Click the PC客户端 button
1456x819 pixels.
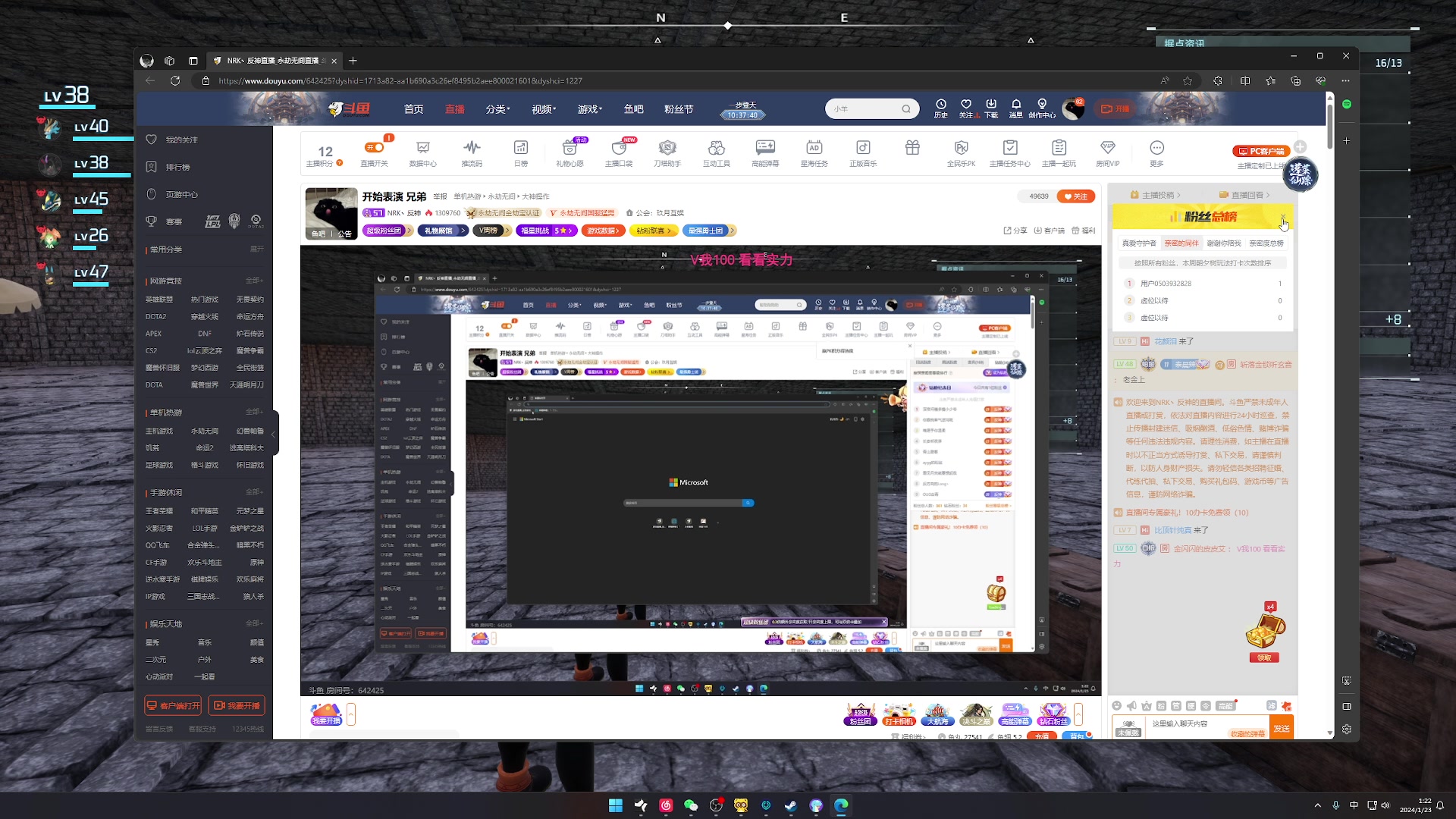[1262, 151]
